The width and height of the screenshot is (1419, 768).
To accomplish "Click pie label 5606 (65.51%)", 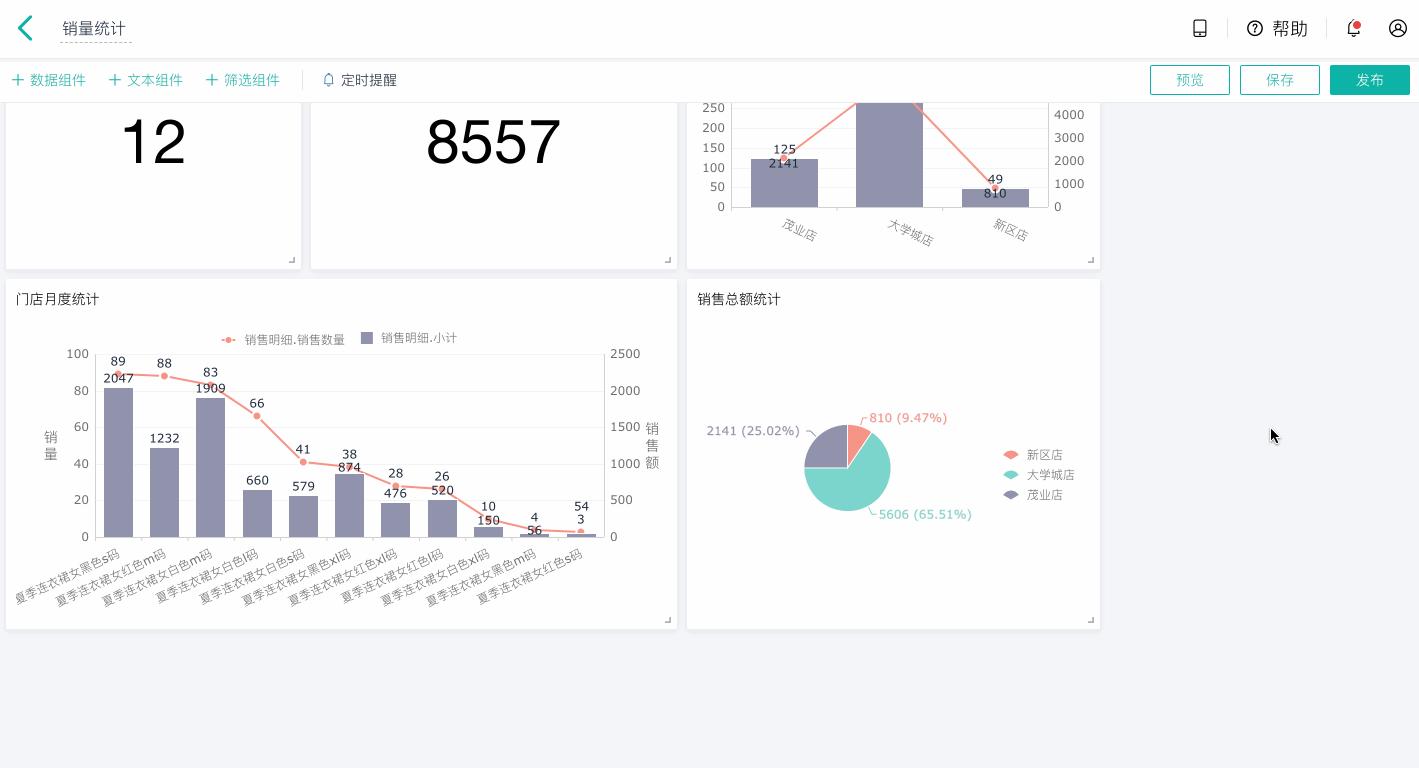I will click(925, 514).
